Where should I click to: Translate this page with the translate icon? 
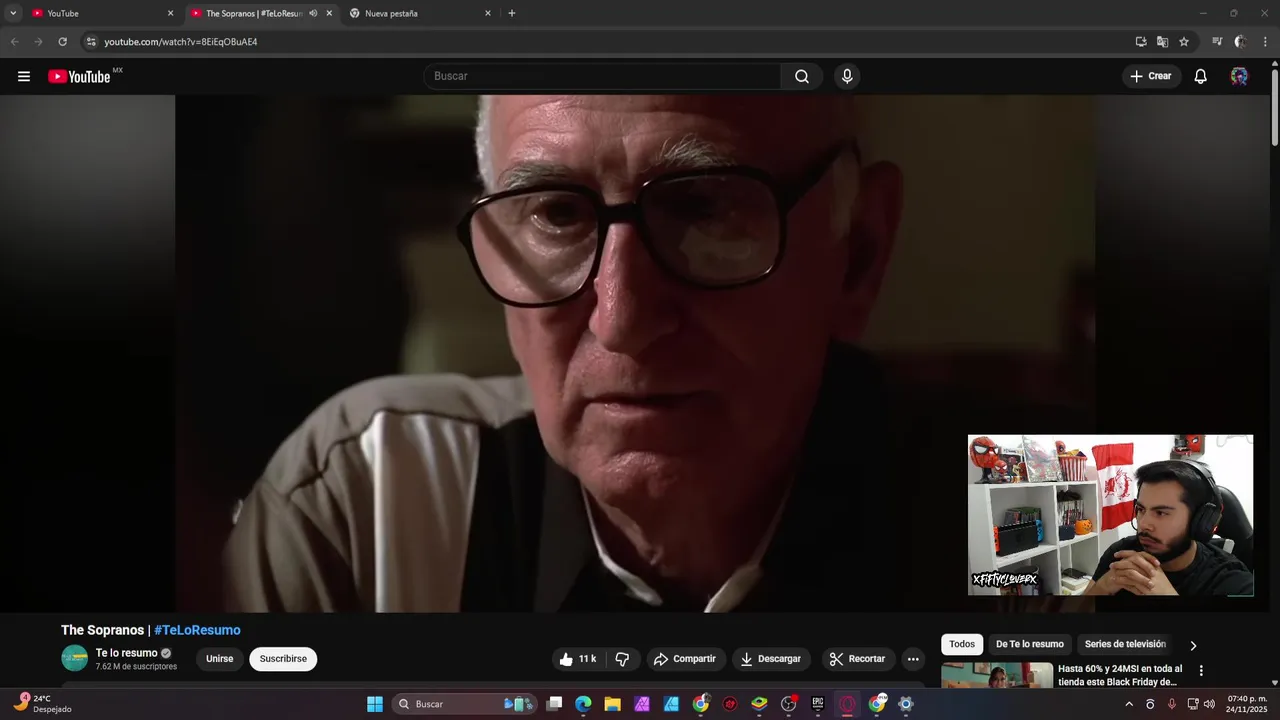click(x=1162, y=42)
